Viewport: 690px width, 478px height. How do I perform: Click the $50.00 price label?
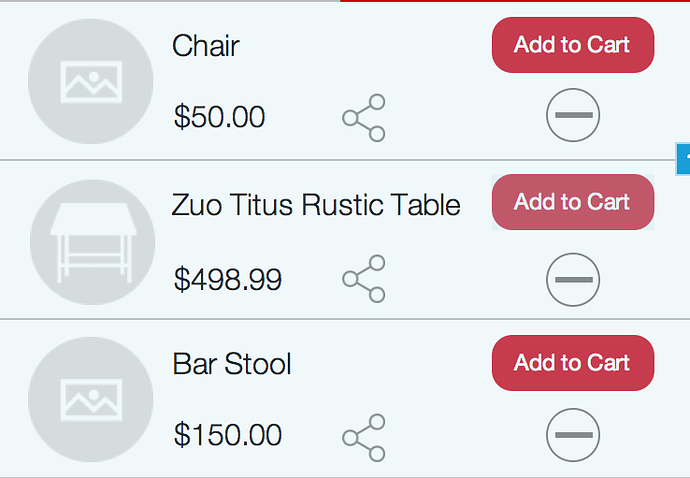coord(219,117)
